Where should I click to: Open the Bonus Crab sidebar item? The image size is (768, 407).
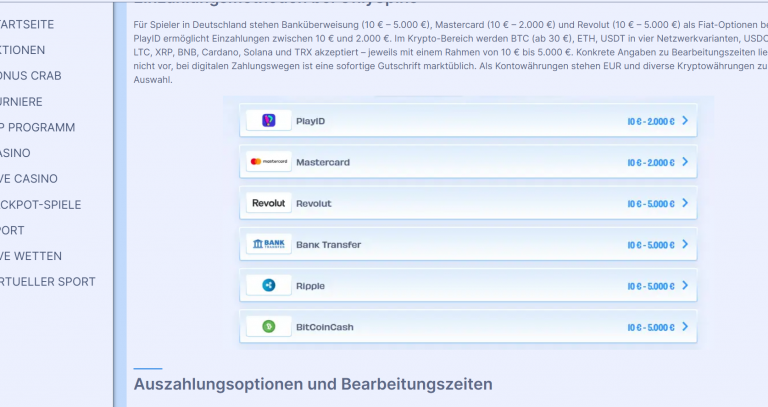pos(30,76)
